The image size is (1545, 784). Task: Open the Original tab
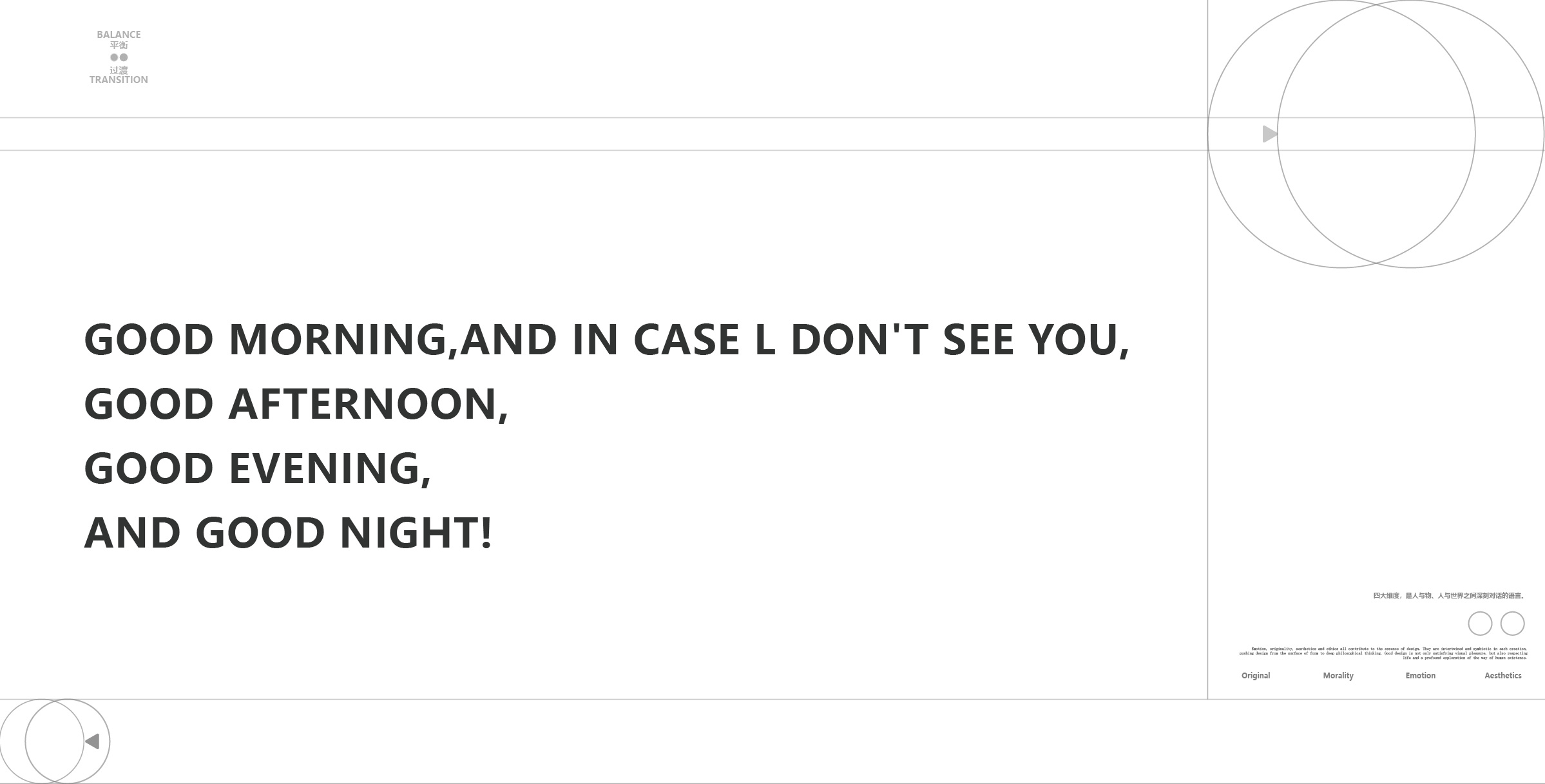(x=1256, y=676)
